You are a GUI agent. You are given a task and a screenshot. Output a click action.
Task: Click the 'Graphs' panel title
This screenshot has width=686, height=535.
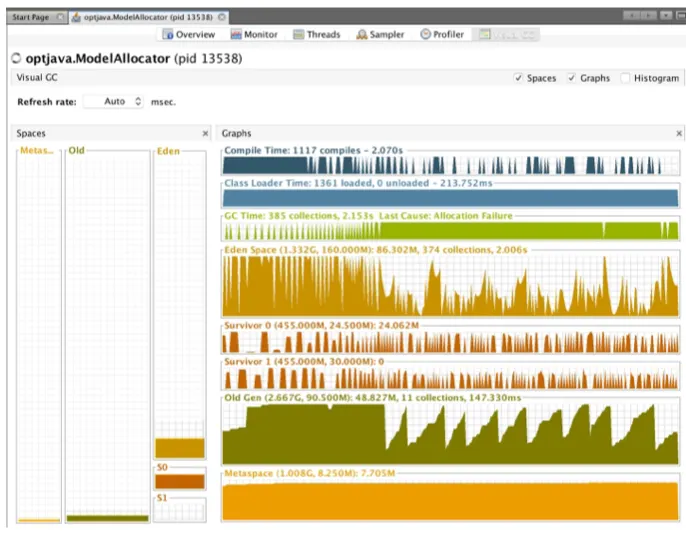[236, 133]
